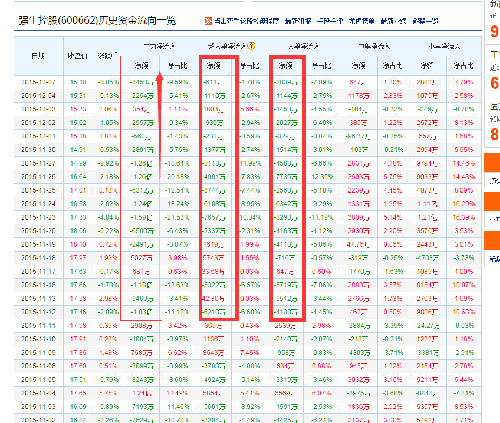Select 1144万 in the 2015-12-04 row
500x423 pixels.
coord(287,96)
